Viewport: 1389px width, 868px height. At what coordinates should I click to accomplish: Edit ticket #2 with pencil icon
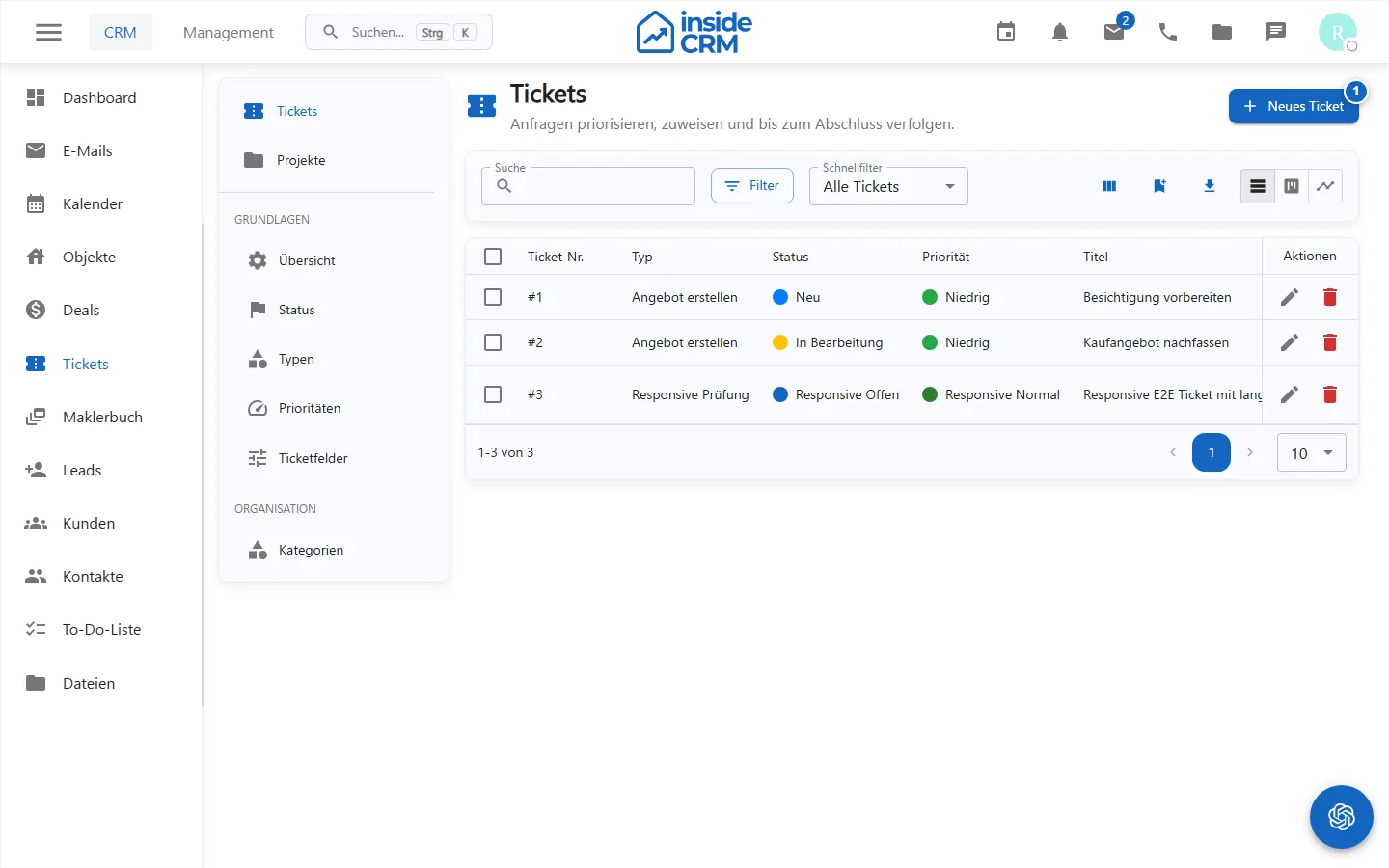(1290, 342)
